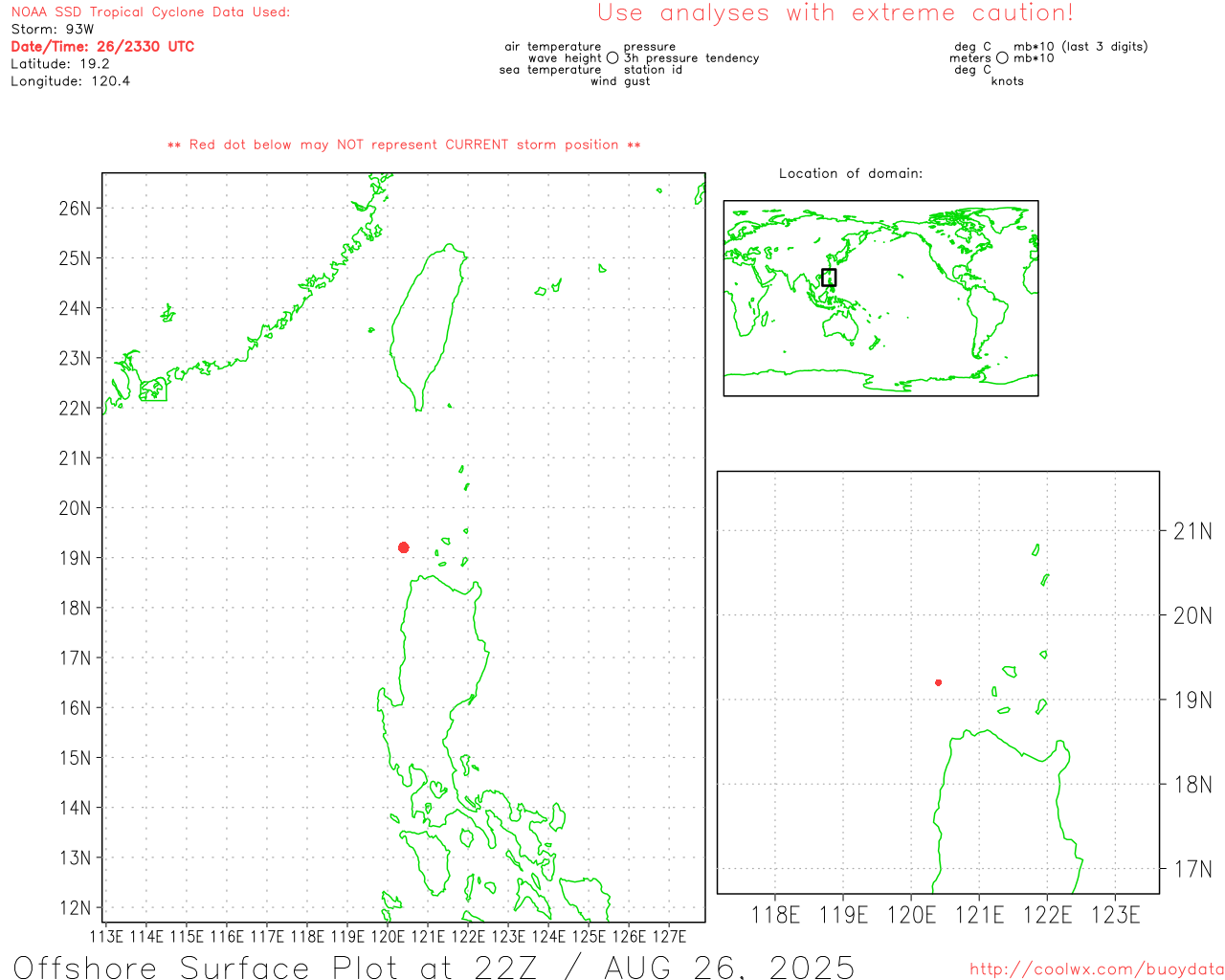Click the station circle in the left legend
This screenshot has width=1225, height=980.
pos(612,58)
